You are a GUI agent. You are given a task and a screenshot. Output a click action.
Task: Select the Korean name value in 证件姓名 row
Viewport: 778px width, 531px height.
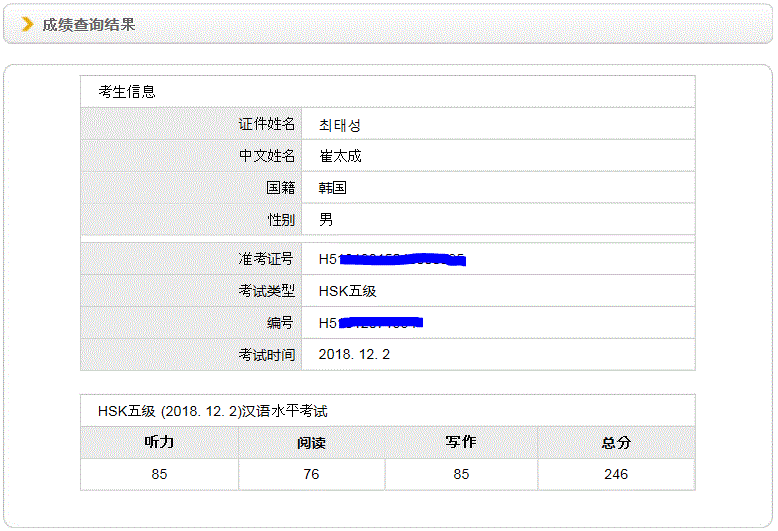pos(339,125)
